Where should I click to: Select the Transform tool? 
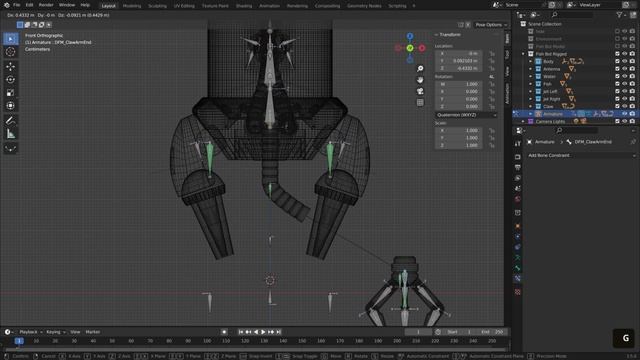pos(11,106)
